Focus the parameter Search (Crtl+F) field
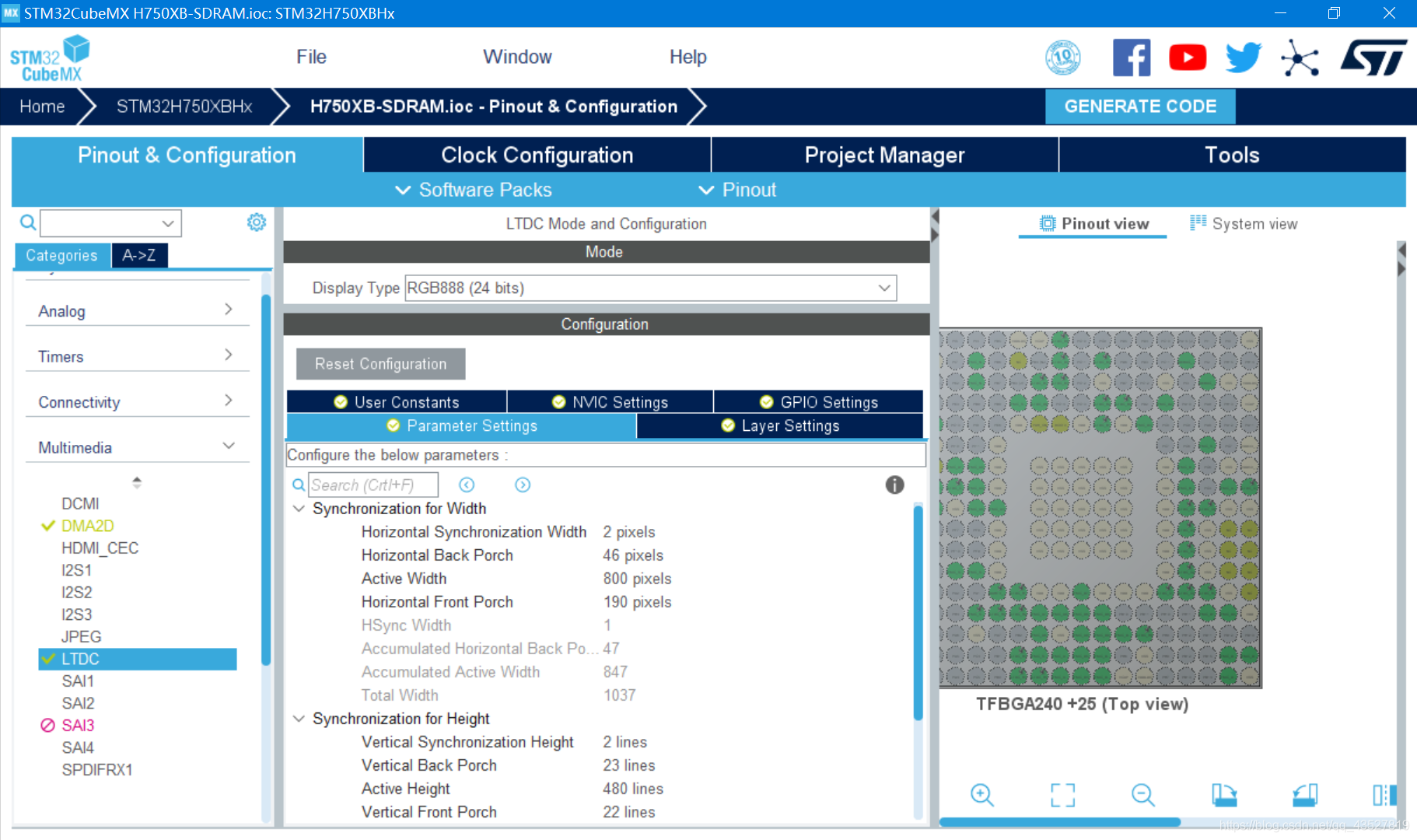Image resolution: width=1417 pixels, height=840 pixels. [373, 485]
